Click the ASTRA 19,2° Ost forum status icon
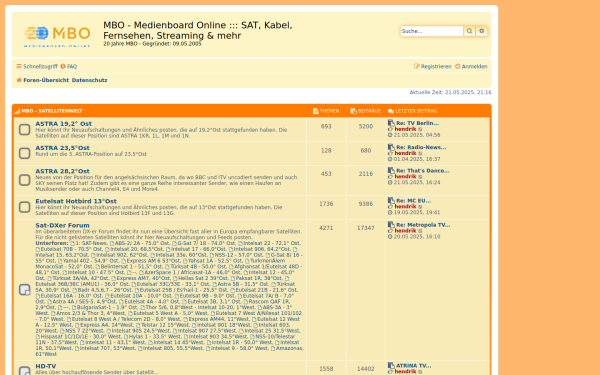This screenshot has height=375, width=600. (24, 129)
